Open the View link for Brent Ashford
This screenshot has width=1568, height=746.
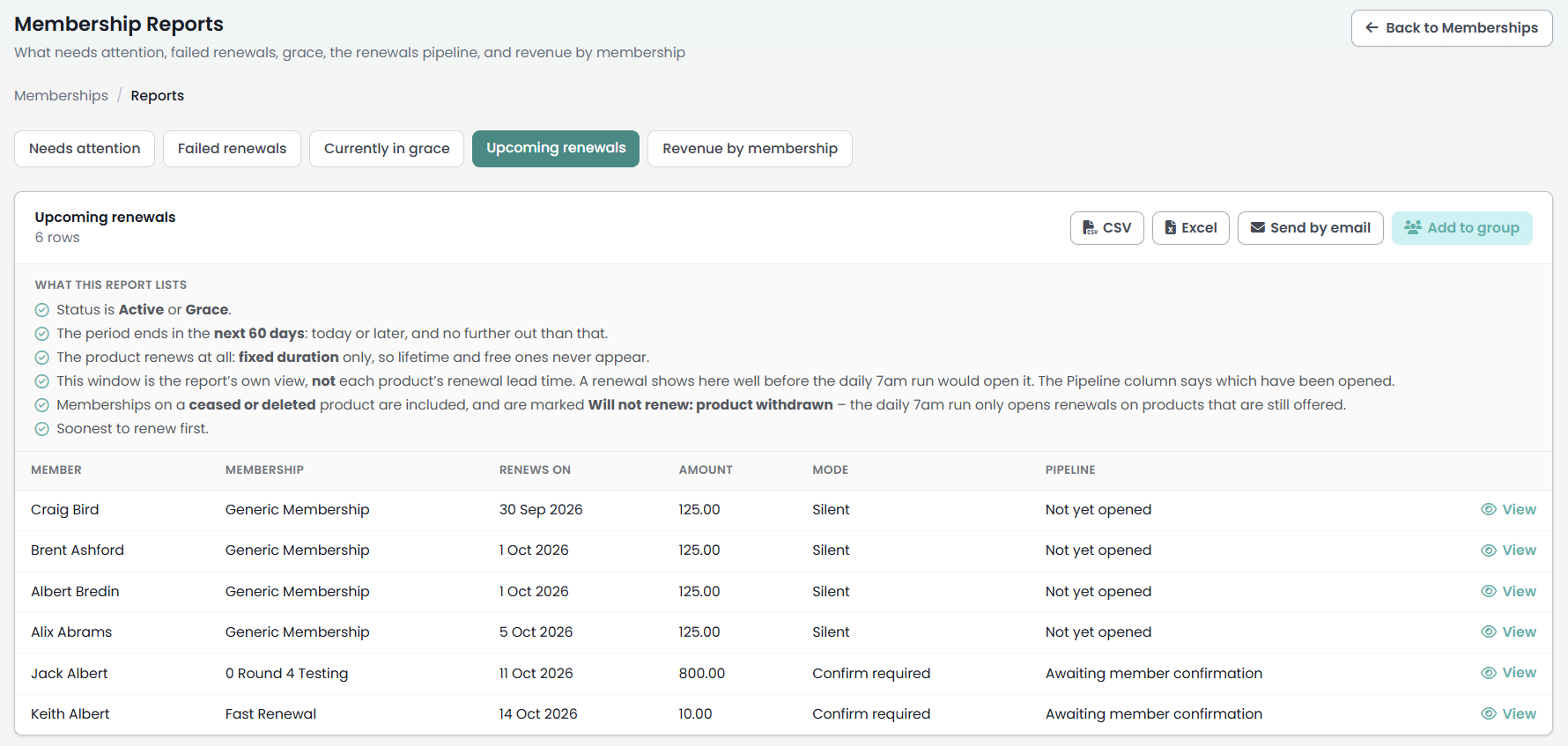[x=1508, y=550]
